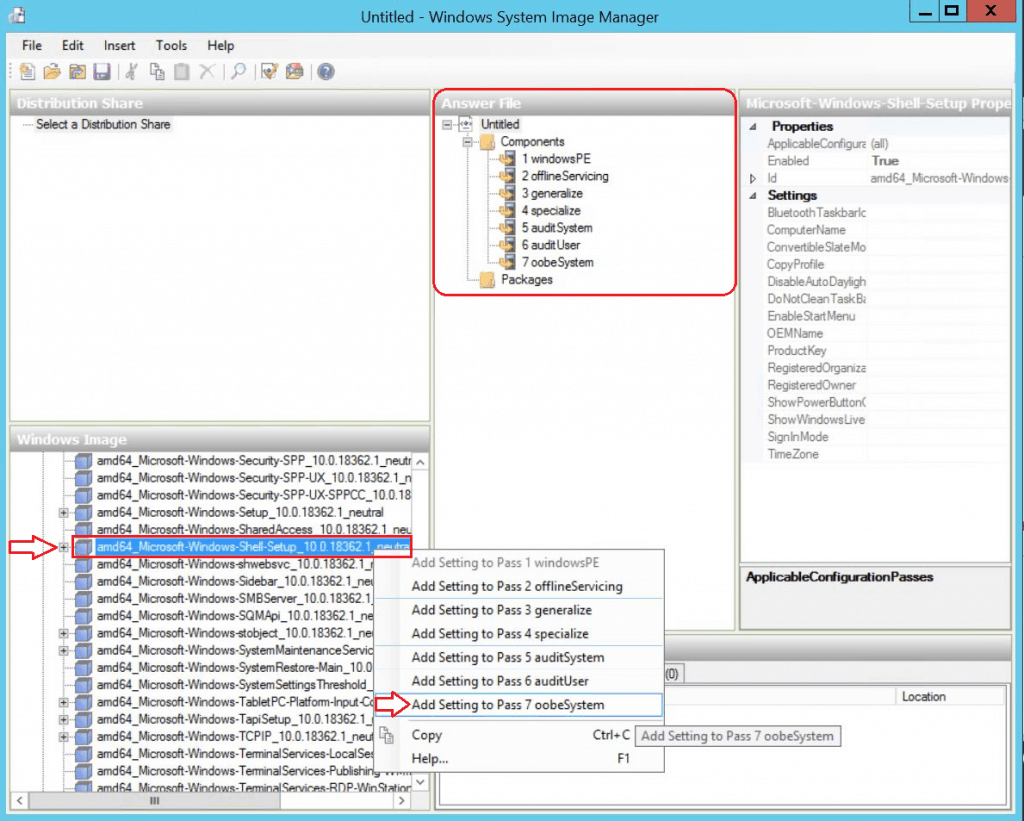Collapse the Settings section triangle
The image size is (1024, 821).
coord(752,195)
